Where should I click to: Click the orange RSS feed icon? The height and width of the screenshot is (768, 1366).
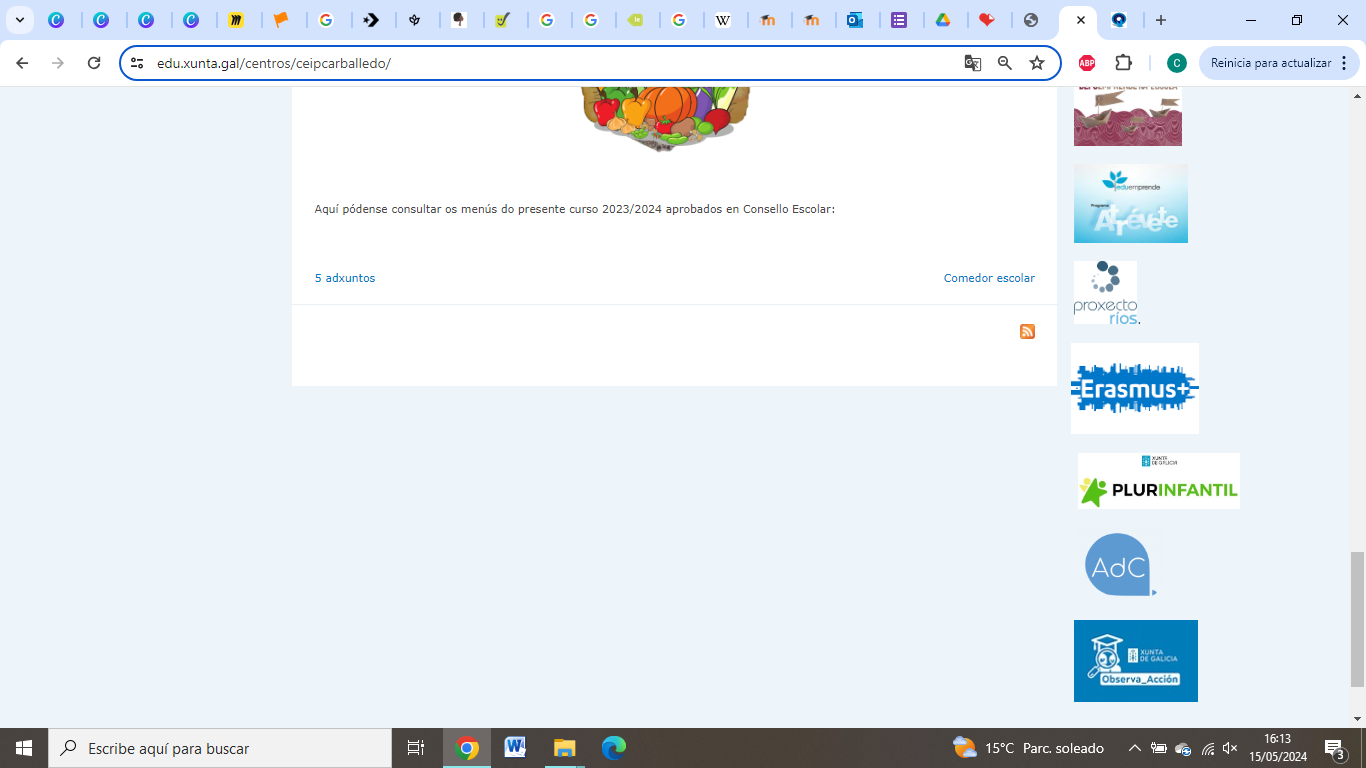(1027, 332)
